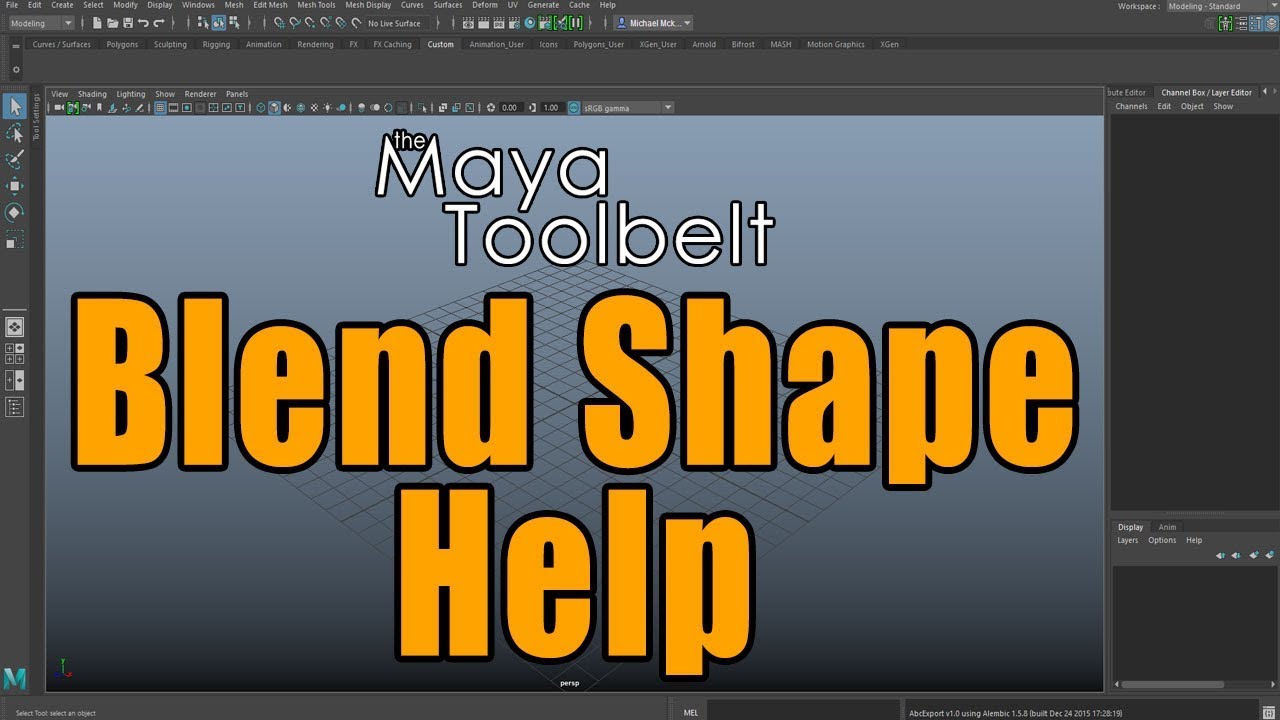This screenshot has height=720, width=1280.
Task: Click the MEL script language toggle
Action: (691, 713)
